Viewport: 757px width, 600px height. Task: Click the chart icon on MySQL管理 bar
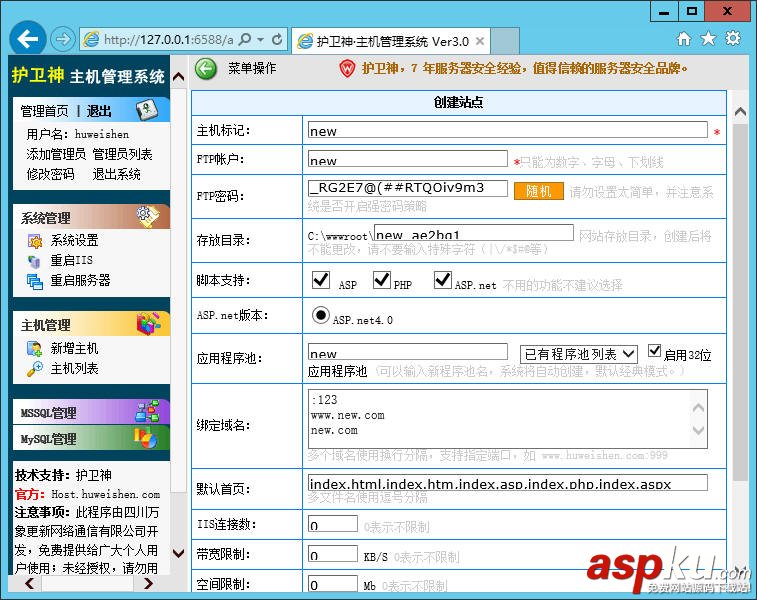[x=145, y=437]
